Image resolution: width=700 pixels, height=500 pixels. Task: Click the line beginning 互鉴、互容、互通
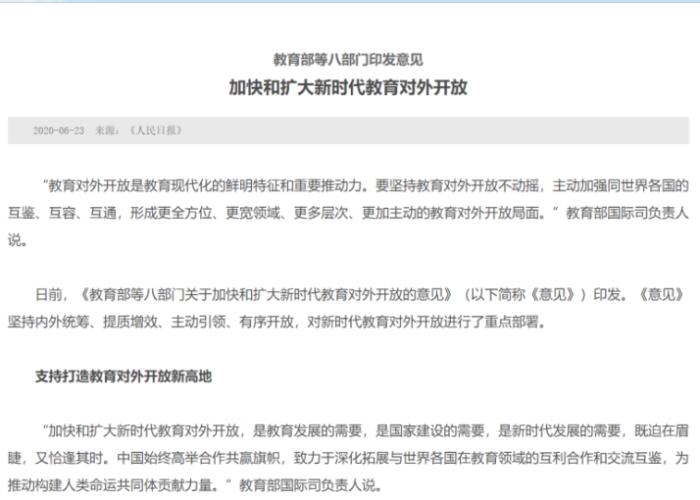(348, 213)
